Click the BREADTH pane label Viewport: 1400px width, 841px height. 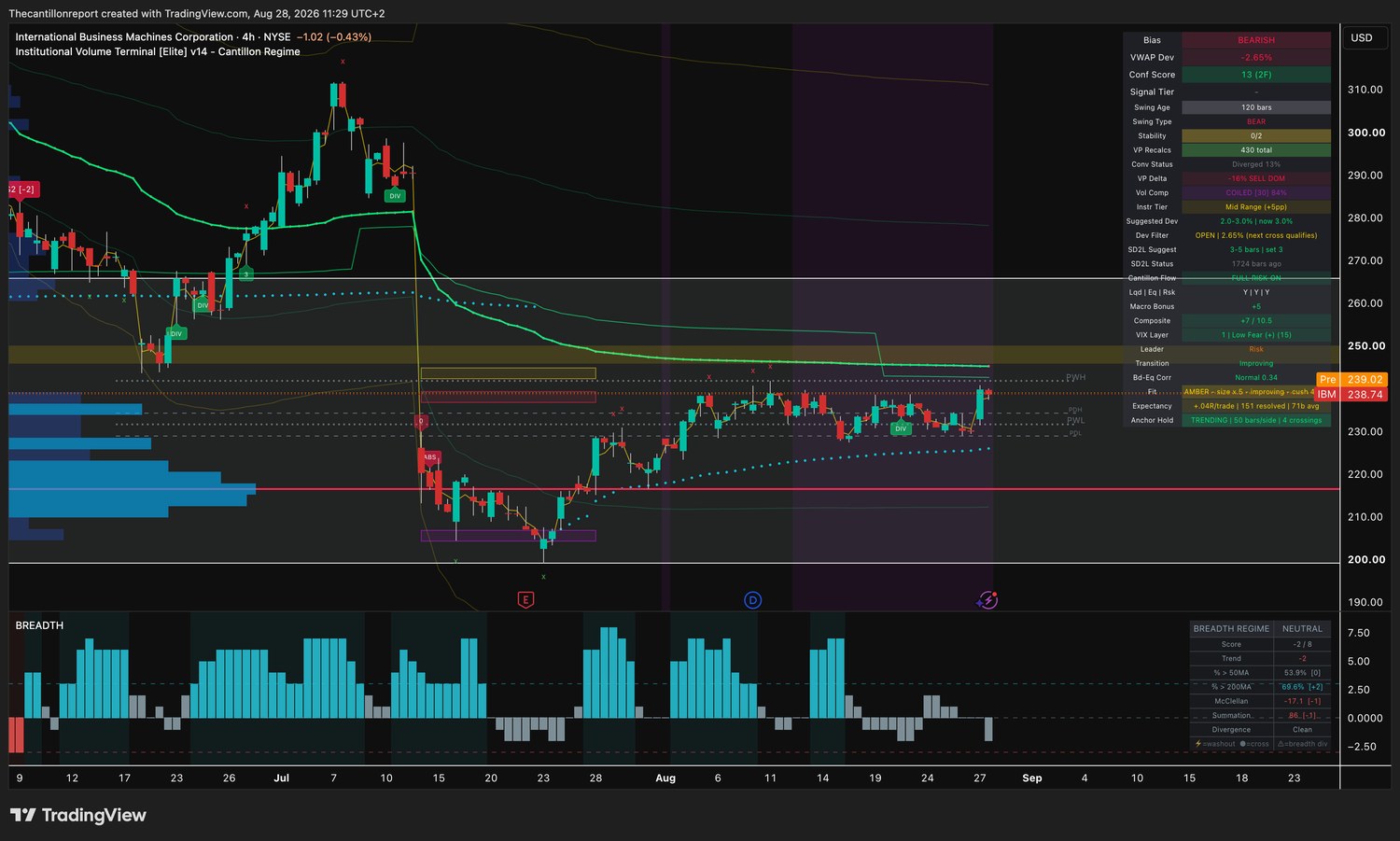(x=39, y=625)
